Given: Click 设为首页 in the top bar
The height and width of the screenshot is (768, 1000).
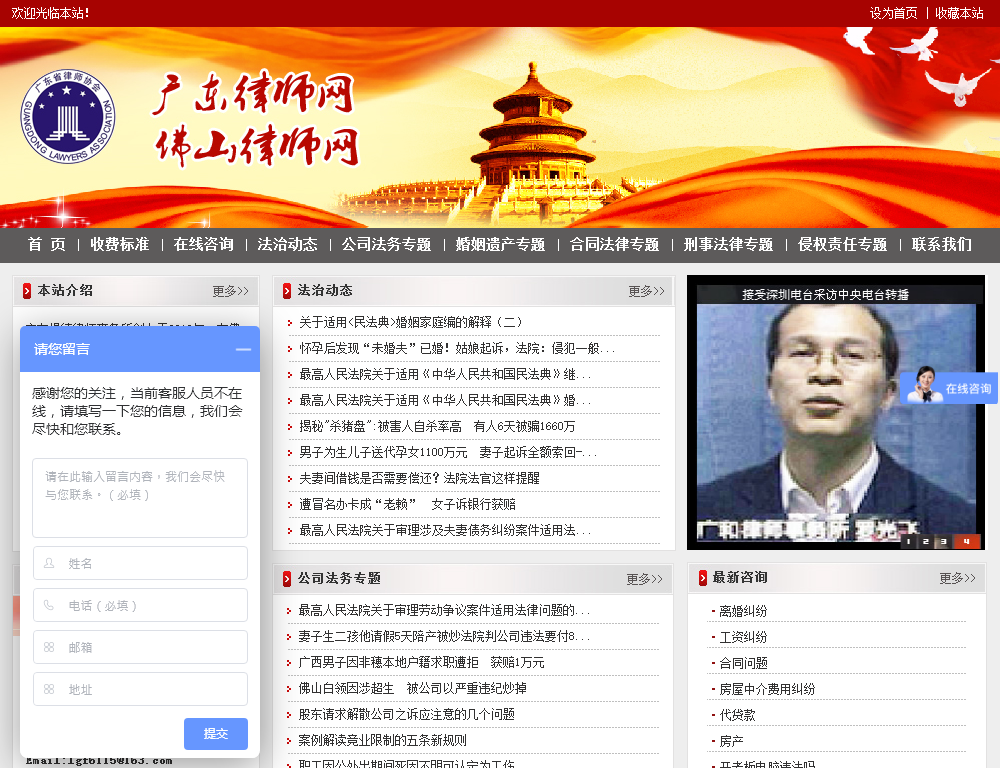Looking at the screenshot, I should pos(893,13).
